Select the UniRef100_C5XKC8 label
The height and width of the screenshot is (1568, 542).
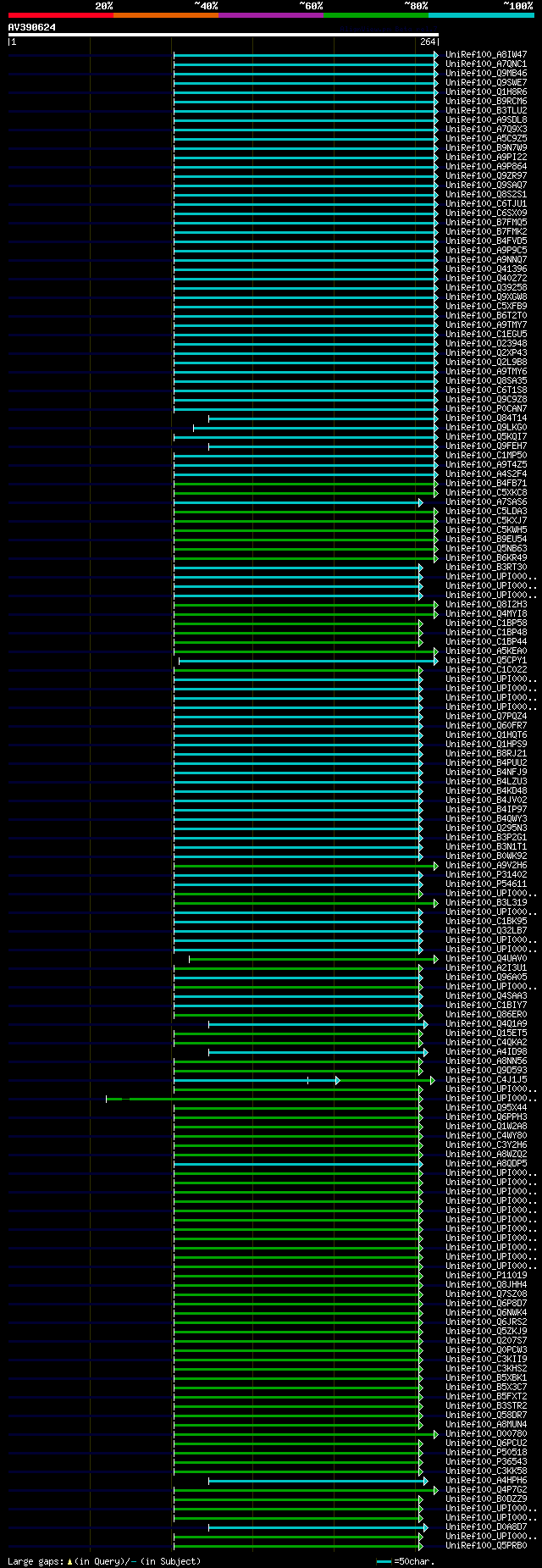(486, 492)
